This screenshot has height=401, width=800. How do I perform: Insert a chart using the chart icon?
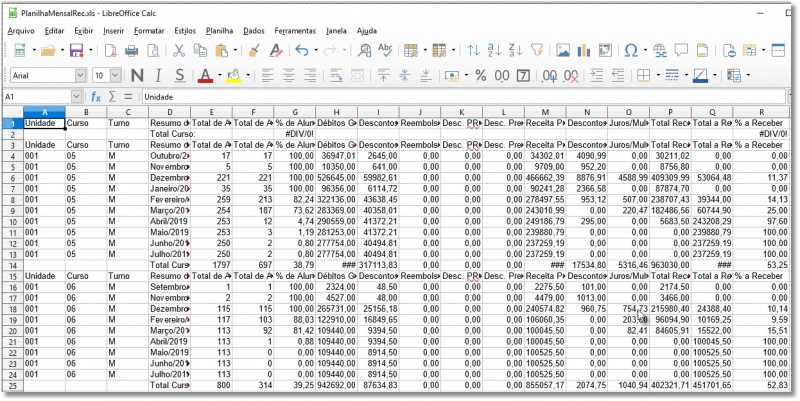(x=585, y=50)
